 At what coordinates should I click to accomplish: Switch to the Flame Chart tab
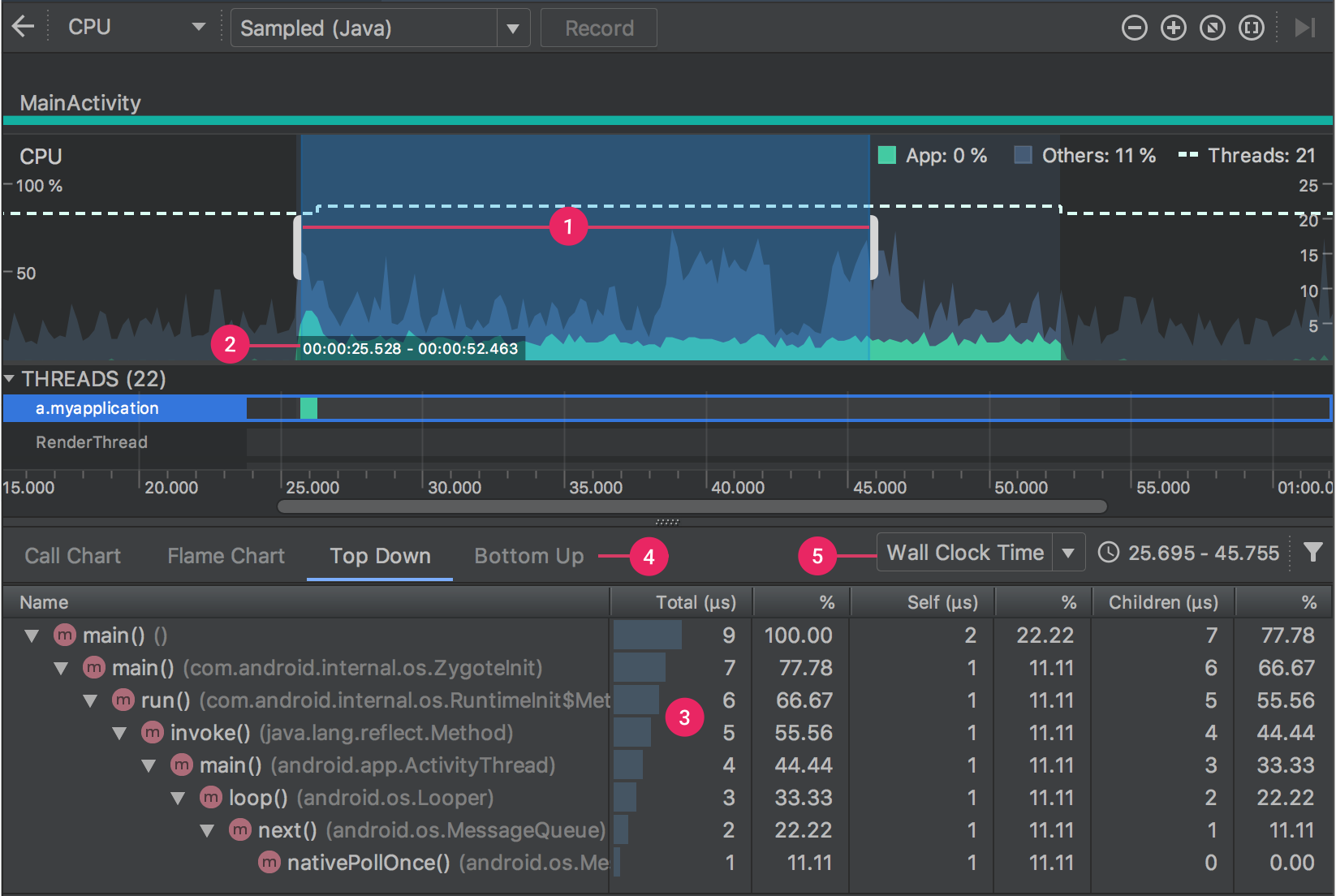point(226,556)
